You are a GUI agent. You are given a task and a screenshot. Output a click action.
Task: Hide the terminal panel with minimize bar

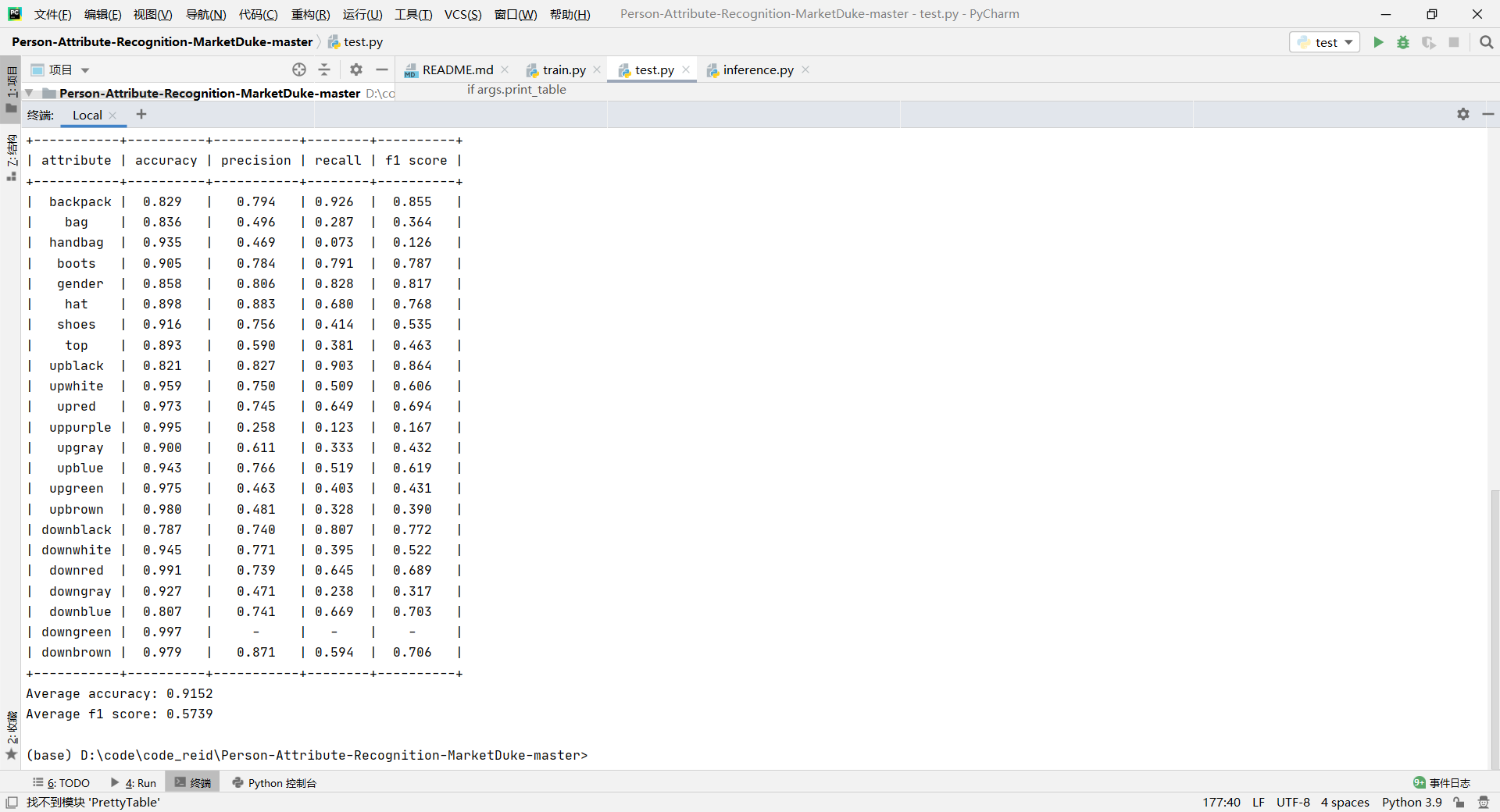(x=1489, y=114)
